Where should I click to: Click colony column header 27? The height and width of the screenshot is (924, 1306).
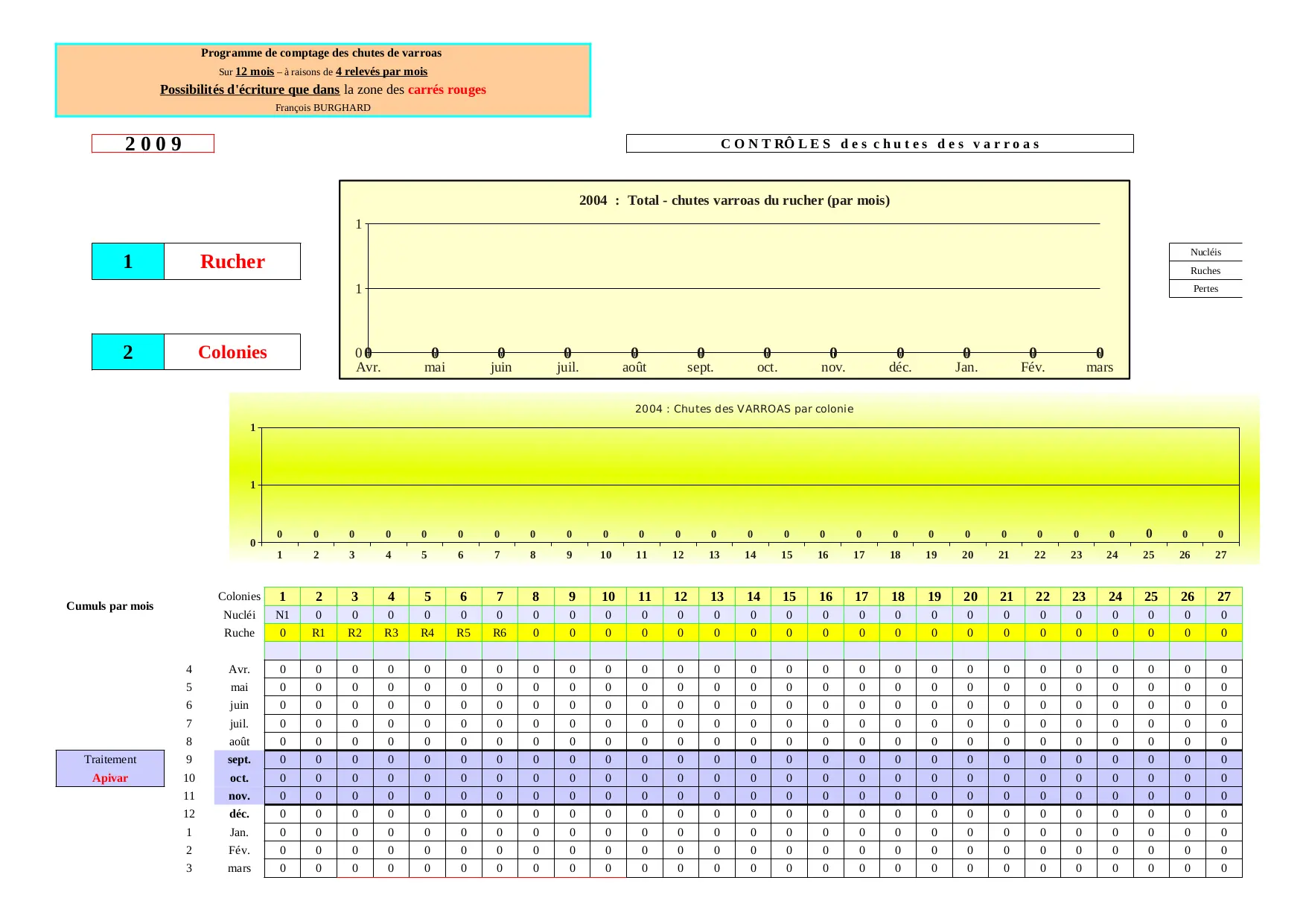[x=1223, y=596]
